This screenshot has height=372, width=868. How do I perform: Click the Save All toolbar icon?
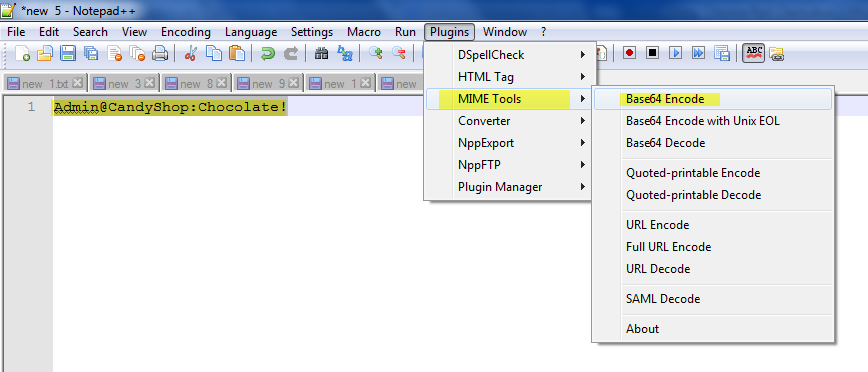click(91, 54)
